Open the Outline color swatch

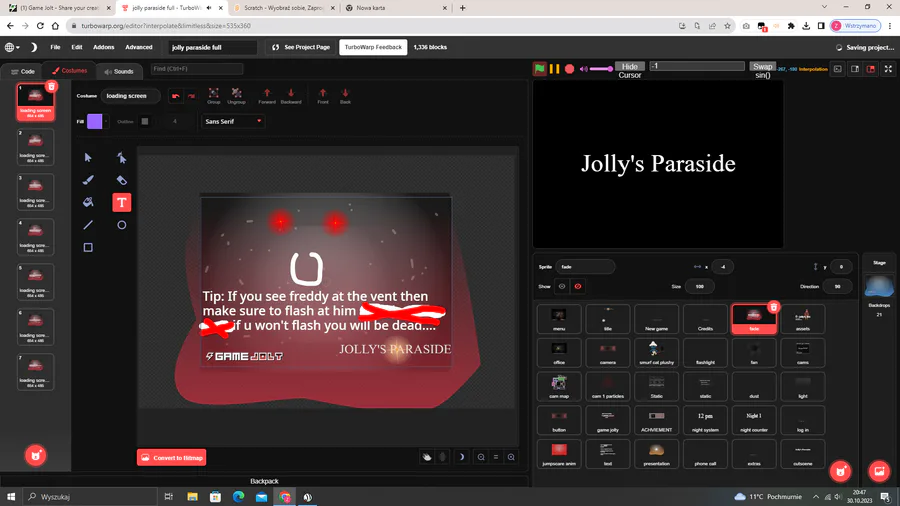click(145, 122)
